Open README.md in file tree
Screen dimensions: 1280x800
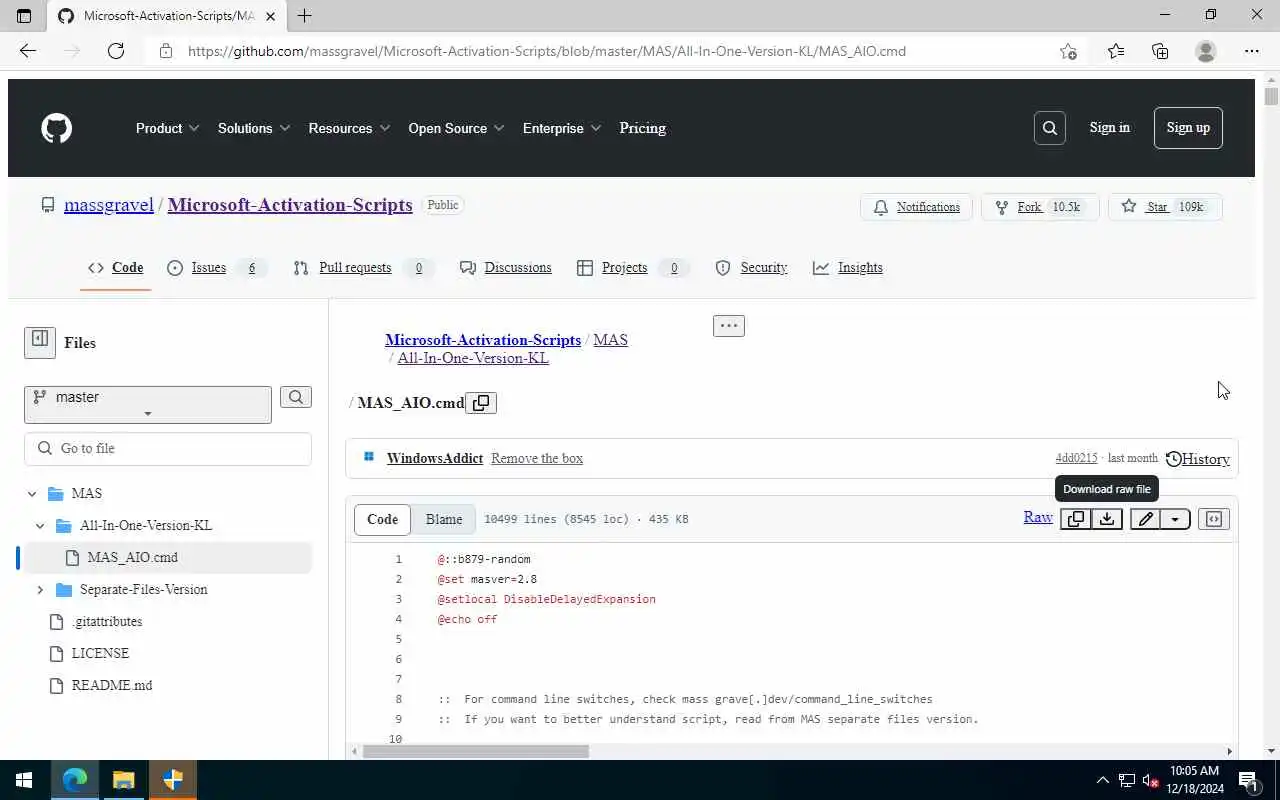click(112, 686)
